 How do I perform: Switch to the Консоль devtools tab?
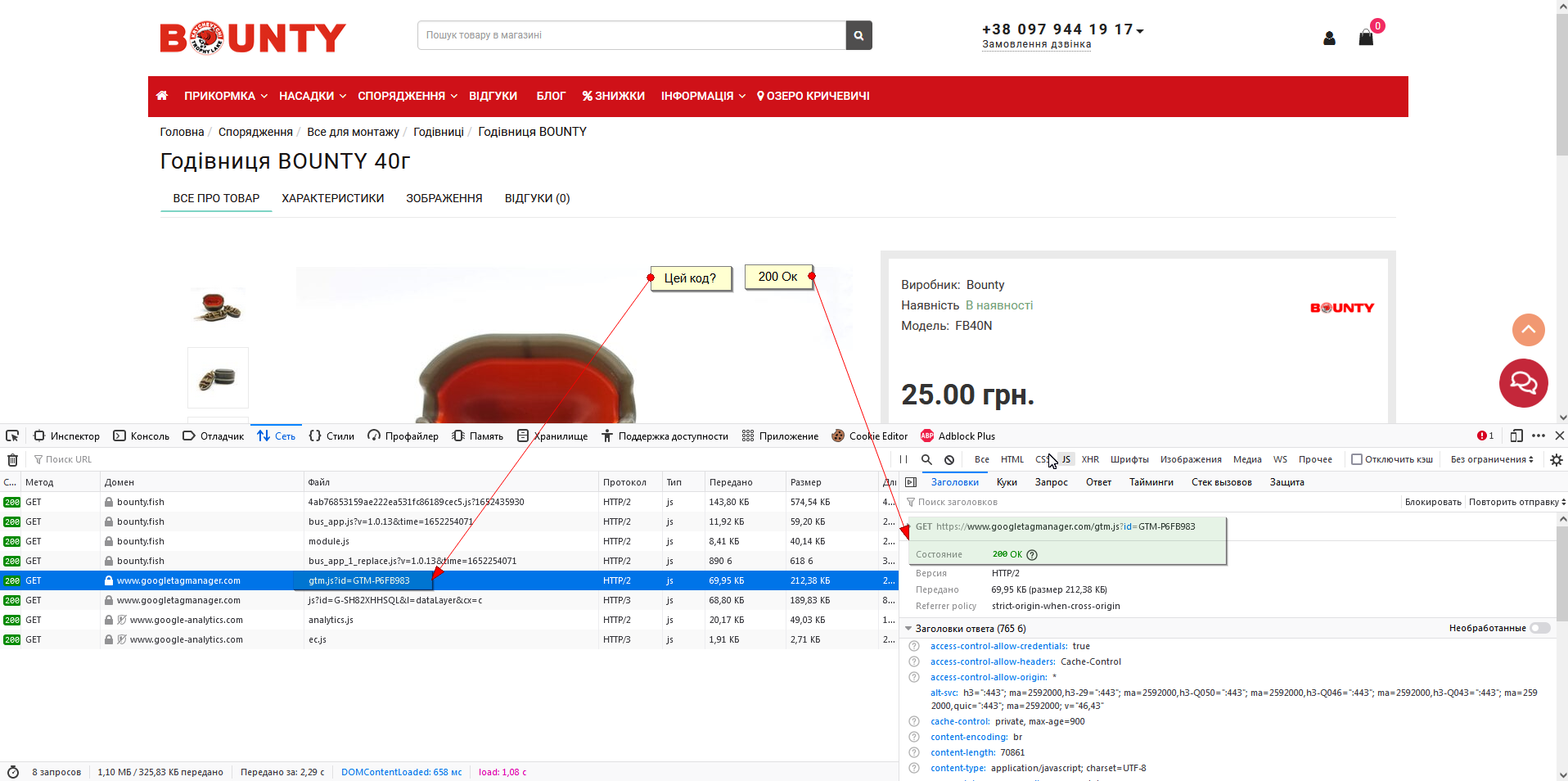point(142,436)
